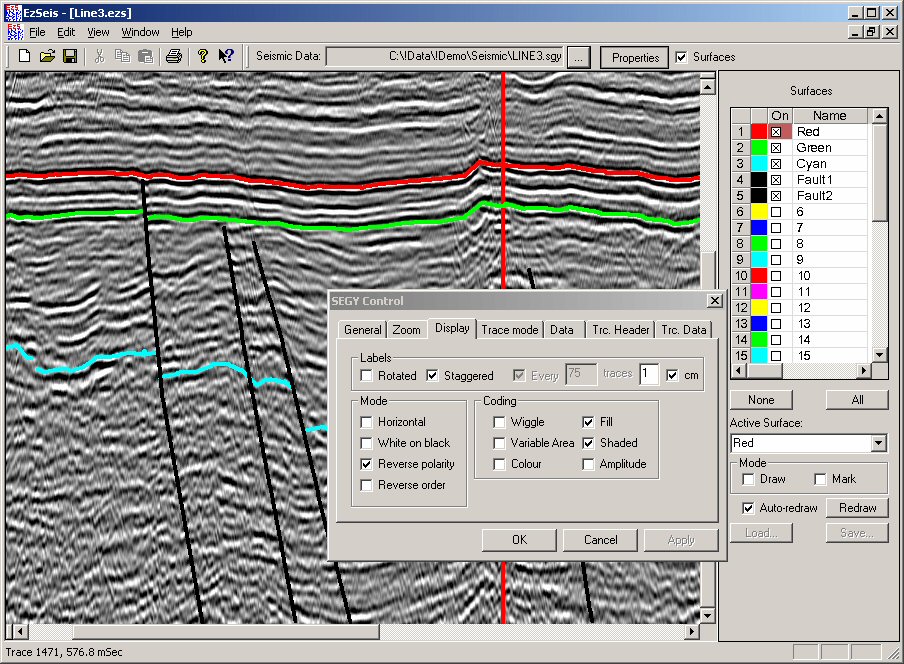Open the Window menu
Screen dimensions: 904x664
click(x=140, y=32)
